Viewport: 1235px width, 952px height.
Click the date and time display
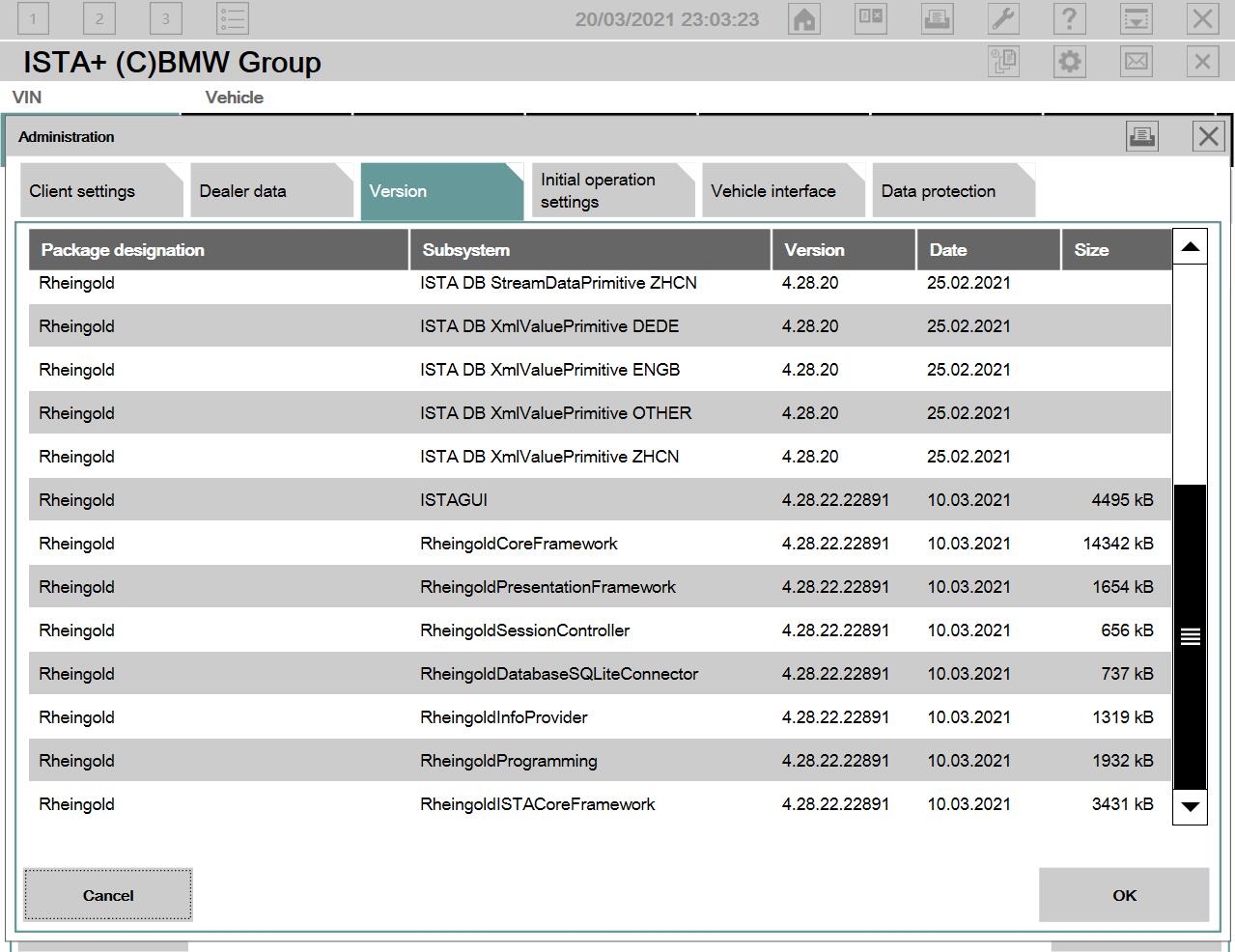667,19
